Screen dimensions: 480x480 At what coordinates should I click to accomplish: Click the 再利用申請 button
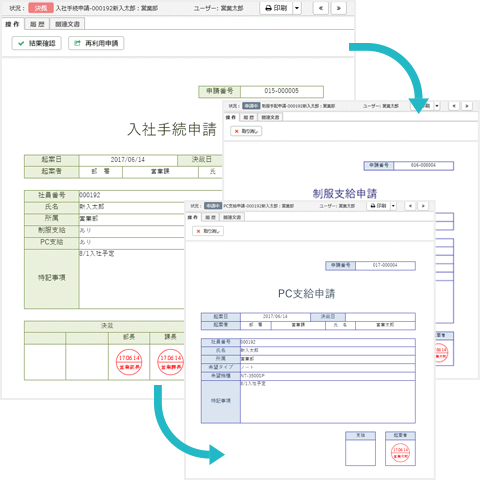tap(96, 43)
